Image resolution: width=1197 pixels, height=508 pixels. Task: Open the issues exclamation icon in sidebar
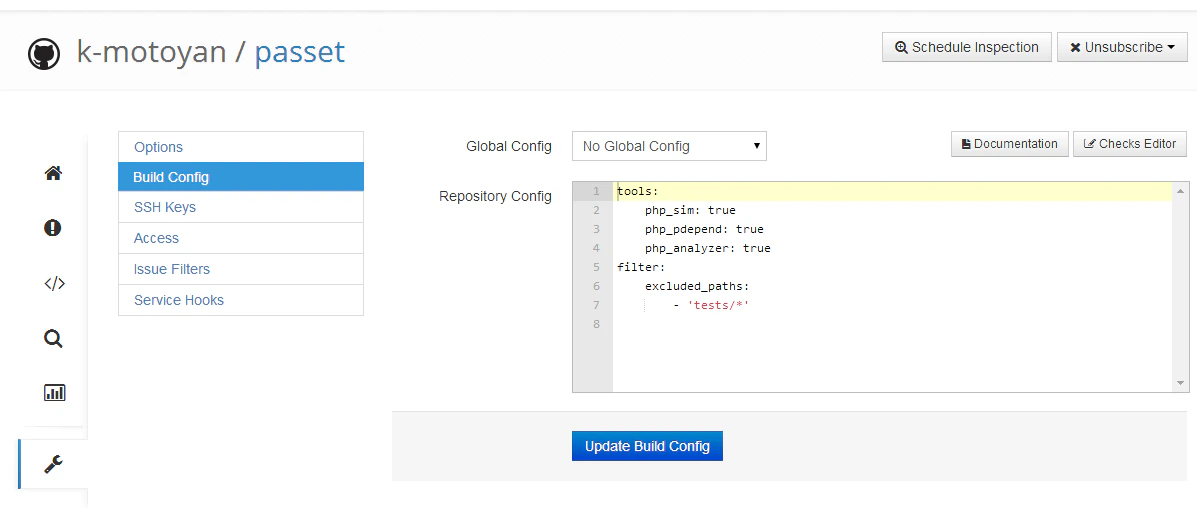(53, 228)
